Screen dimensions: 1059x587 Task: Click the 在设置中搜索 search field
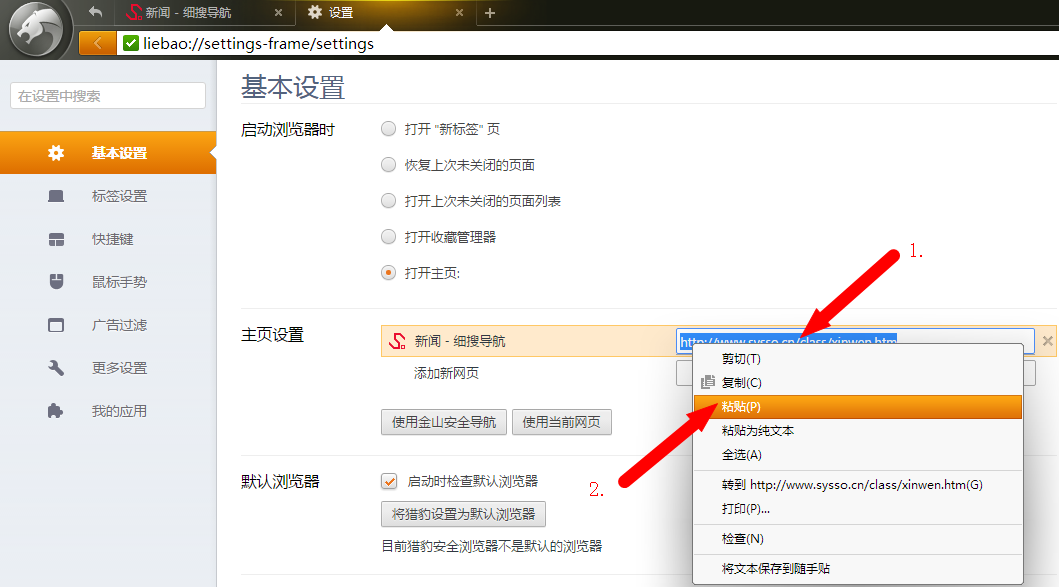[108, 96]
